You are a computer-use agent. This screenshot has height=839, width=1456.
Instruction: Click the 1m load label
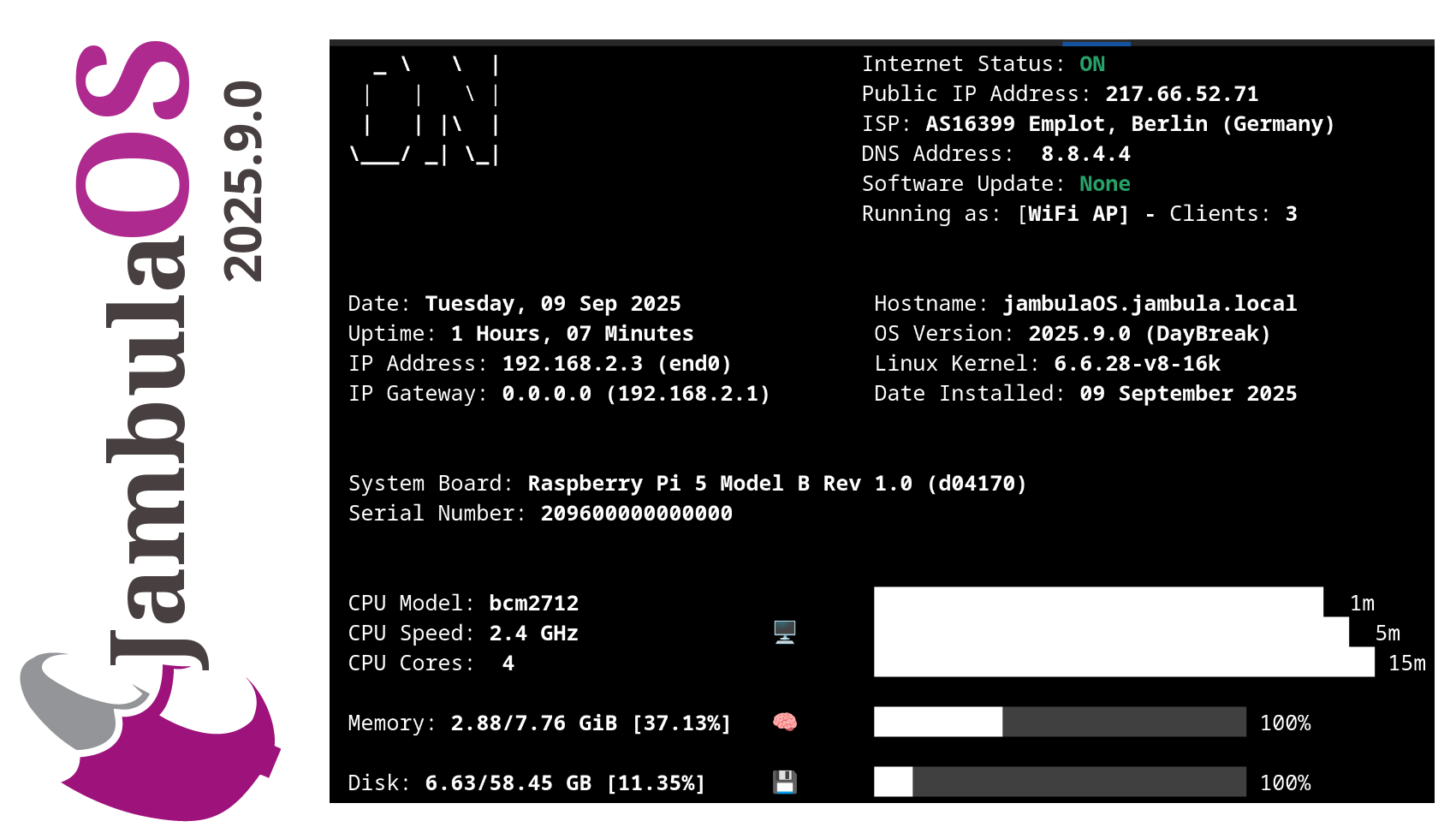click(1362, 604)
